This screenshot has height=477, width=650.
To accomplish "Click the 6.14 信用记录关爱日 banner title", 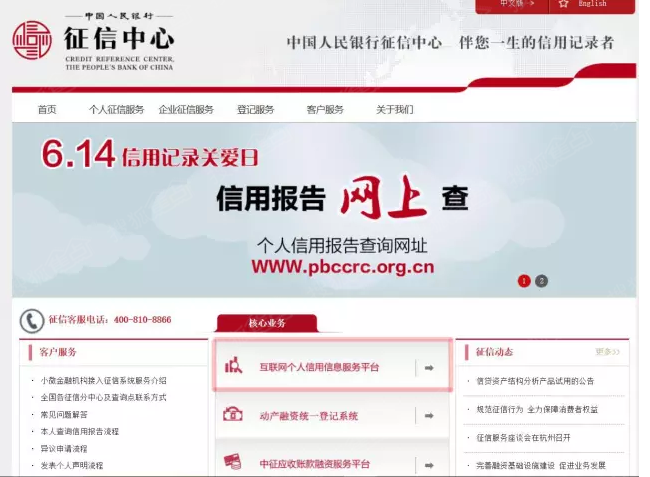I will click(150, 154).
